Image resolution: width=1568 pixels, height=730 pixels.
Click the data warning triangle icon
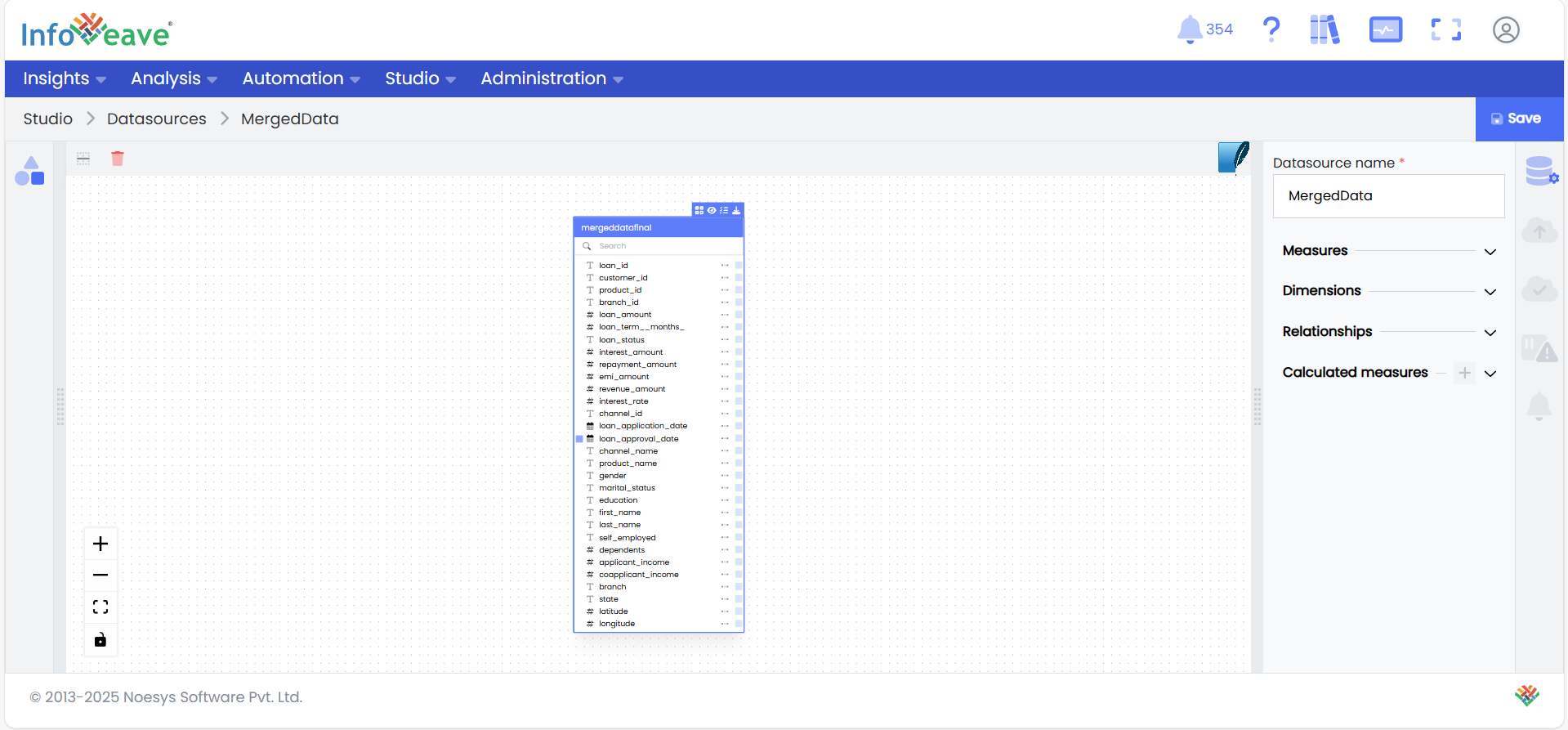click(1539, 348)
